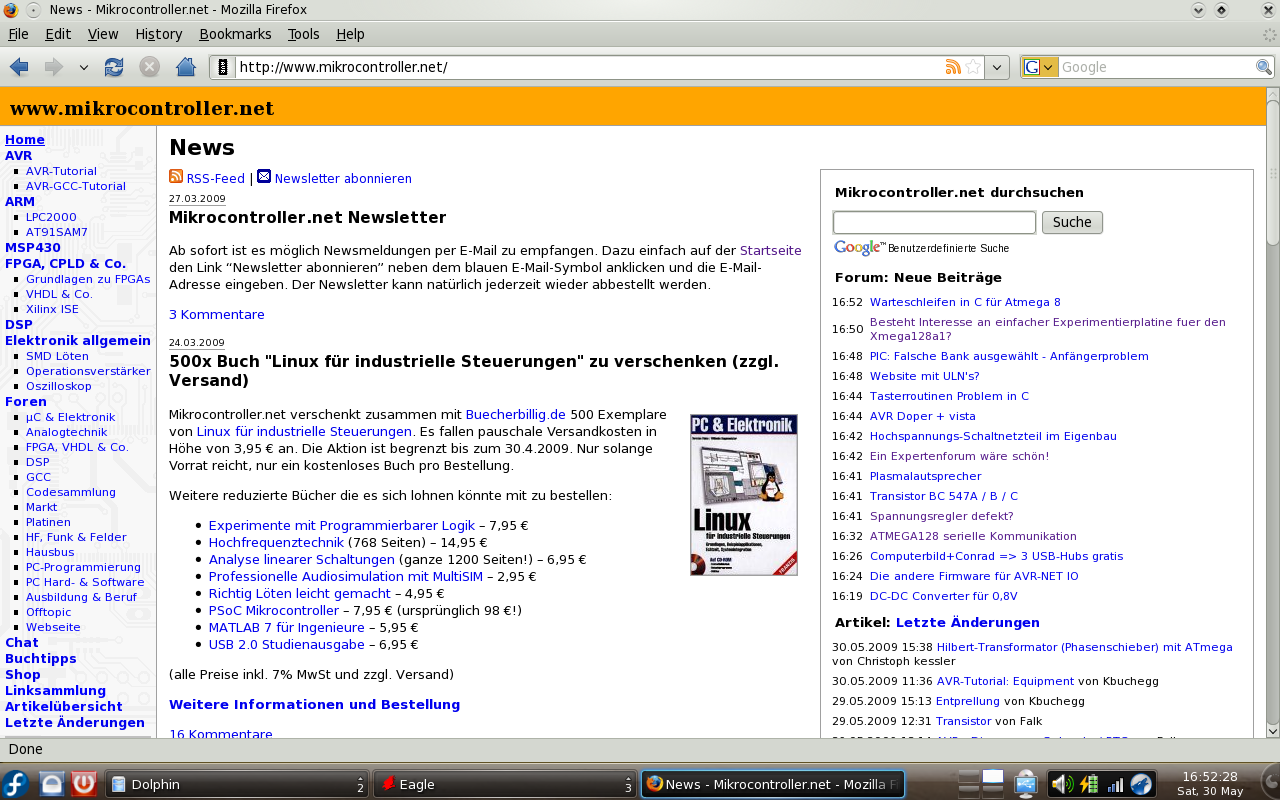The width and height of the screenshot is (1280, 800).
Task: Bookmark this page with the star icon
Action: pos(973,67)
